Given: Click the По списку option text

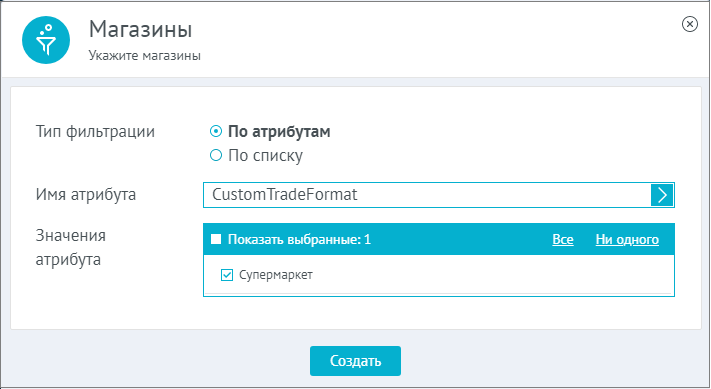Looking at the screenshot, I should 265,156.
